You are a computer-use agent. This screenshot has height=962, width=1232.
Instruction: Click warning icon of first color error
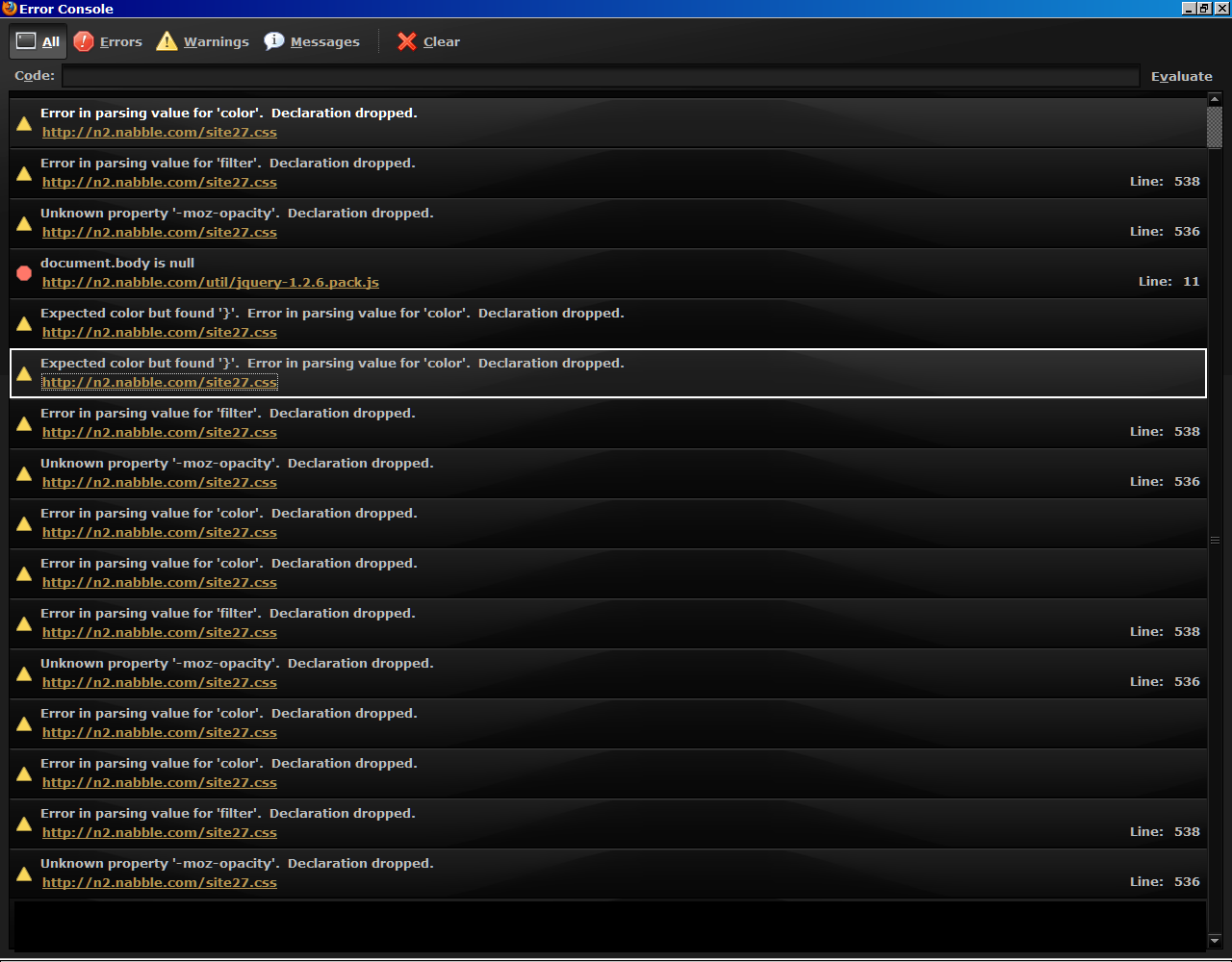tap(24, 123)
